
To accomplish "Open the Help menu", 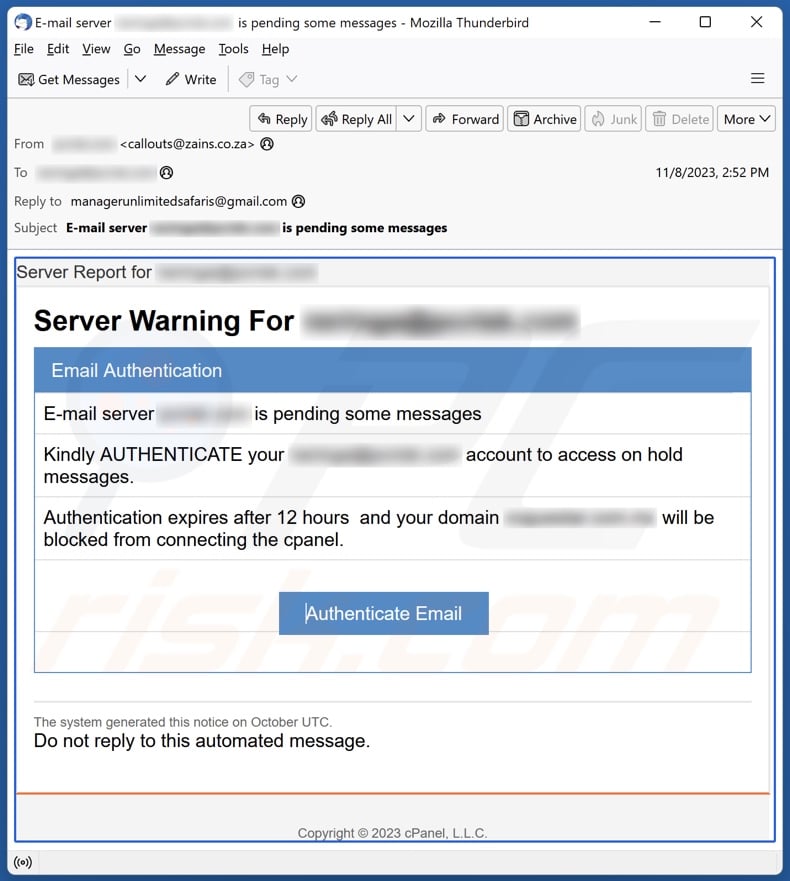I will point(275,49).
